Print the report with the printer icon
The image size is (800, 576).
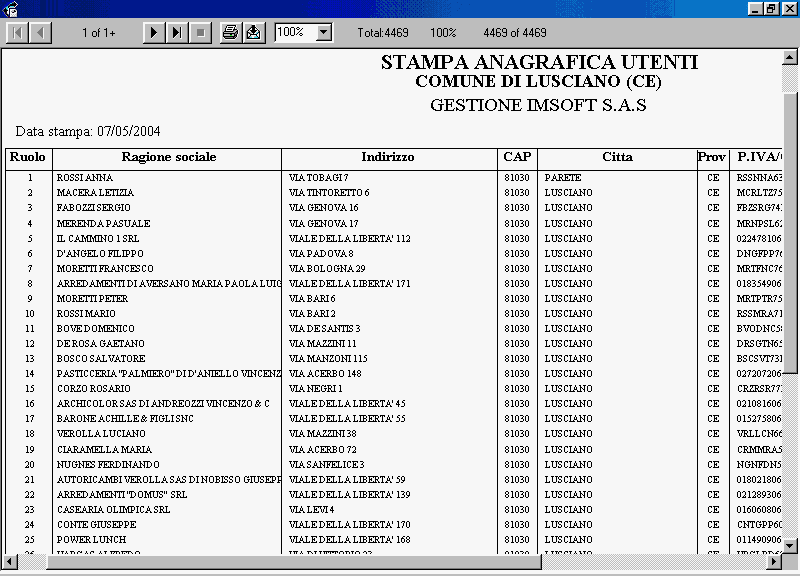tap(231, 33)
